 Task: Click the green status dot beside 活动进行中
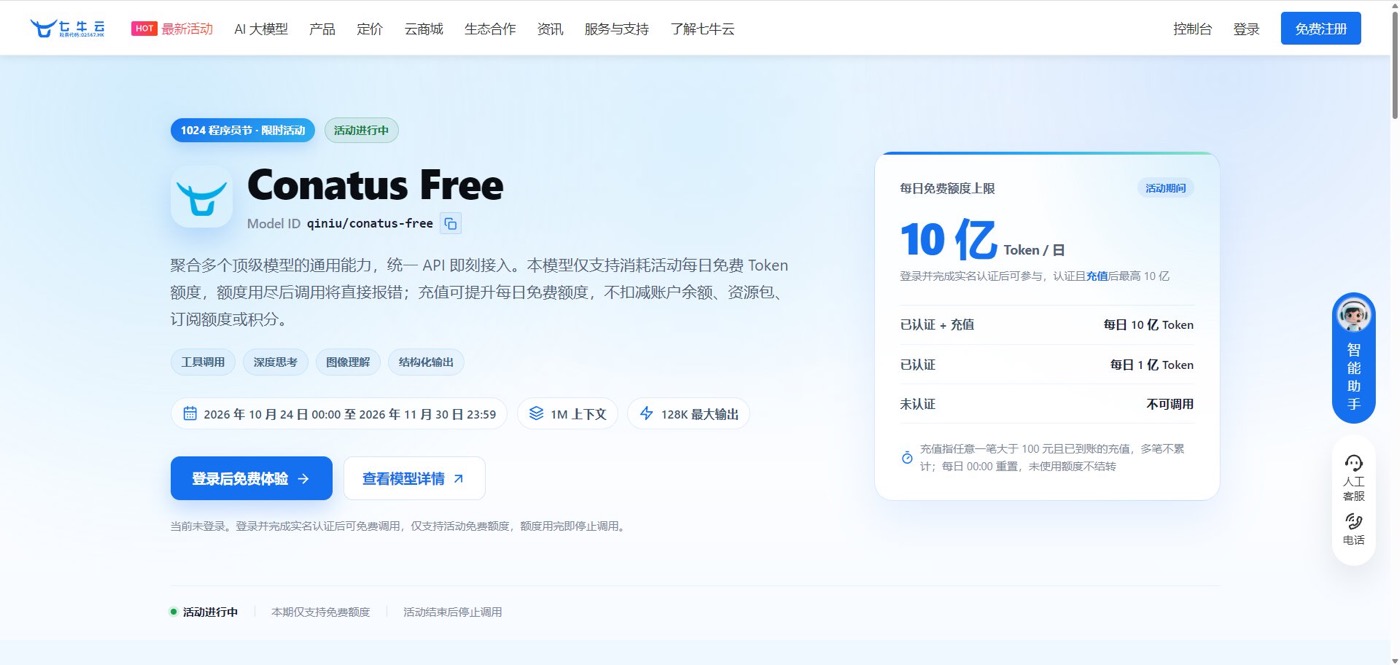[x=174, y=612]
